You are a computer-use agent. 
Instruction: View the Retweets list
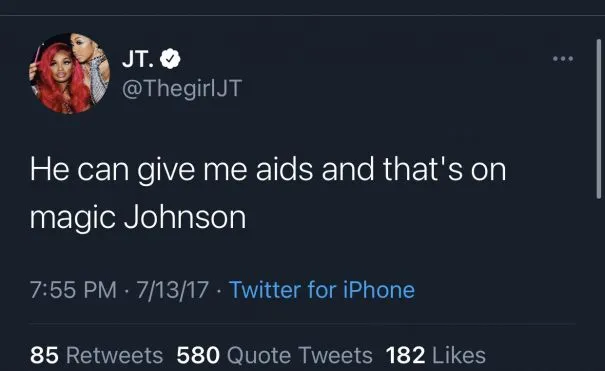[x=96, y=355]
